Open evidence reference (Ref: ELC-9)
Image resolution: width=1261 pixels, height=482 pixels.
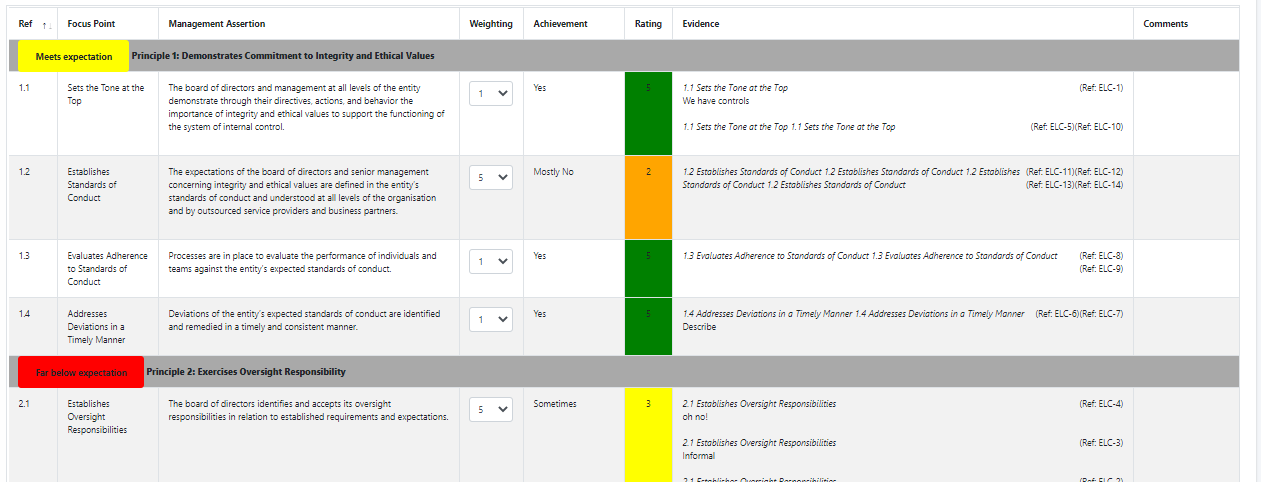(x=1101, y=269)
